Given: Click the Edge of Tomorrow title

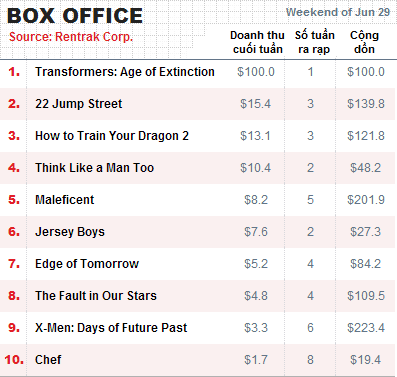Looking at the screenshot, I should tap(87, 264).
